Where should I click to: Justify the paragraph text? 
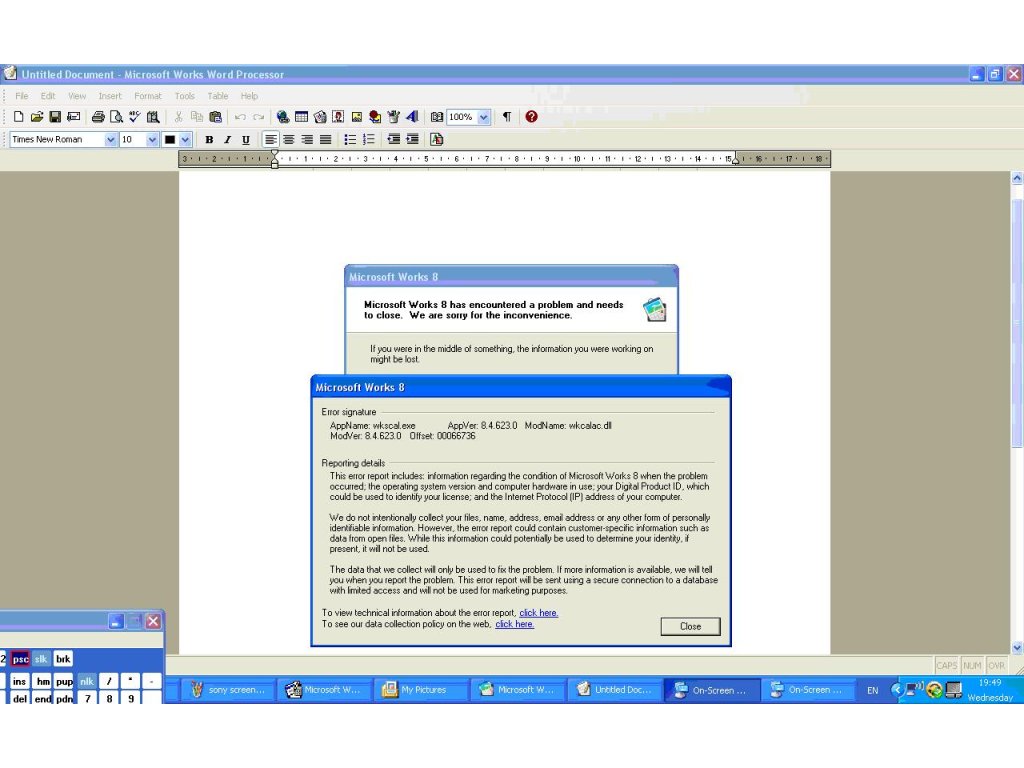coord(325,139)
